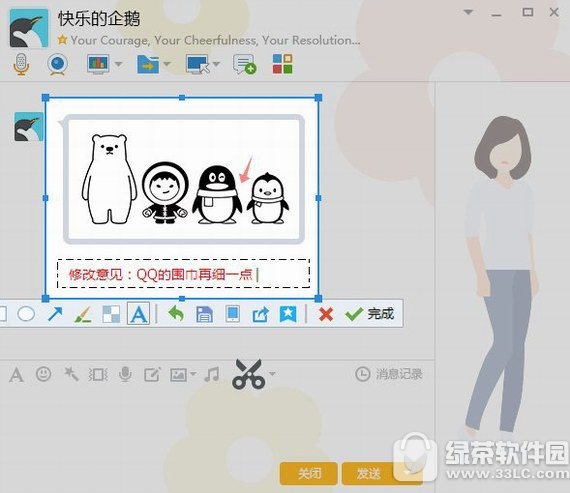Open the emoji smiley picker
This screenshot has height=493, width=570.
coord(44,374)
